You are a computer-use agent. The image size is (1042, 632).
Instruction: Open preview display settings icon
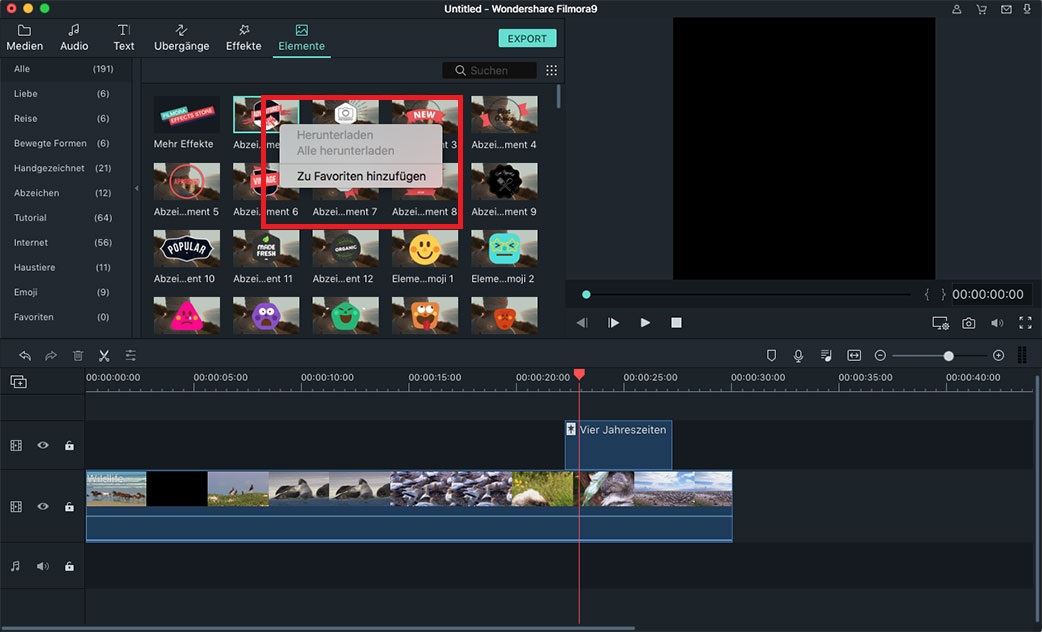click(940, 323)
